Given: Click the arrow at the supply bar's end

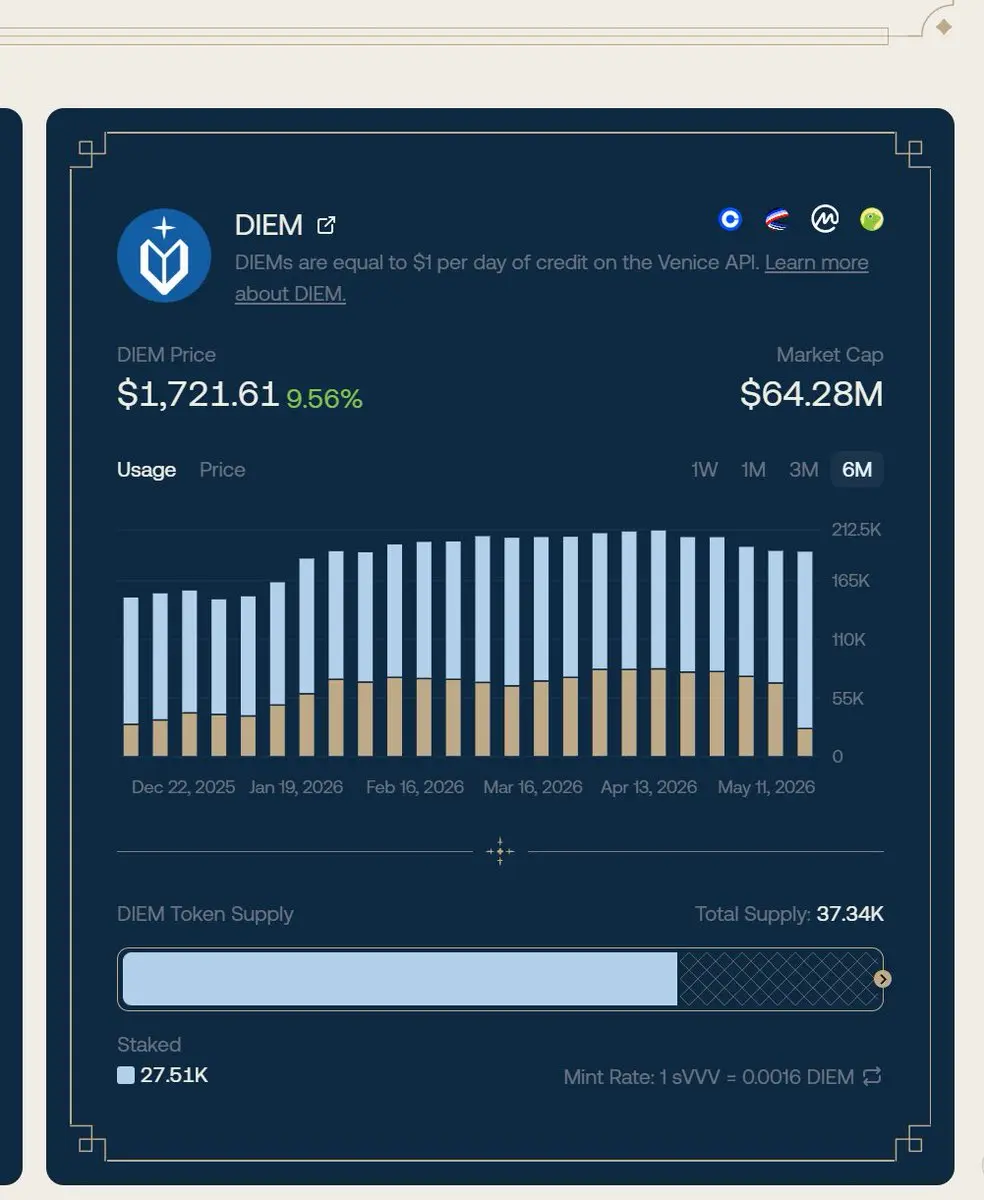Looking at the screenshot, I should 882,979.
